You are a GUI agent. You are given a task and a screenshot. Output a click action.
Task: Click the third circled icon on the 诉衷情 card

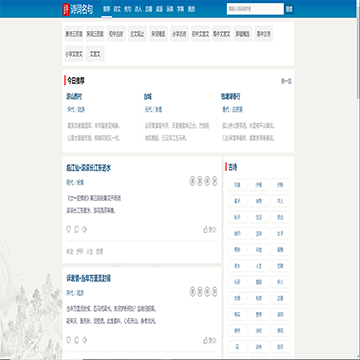pos(207,292)
